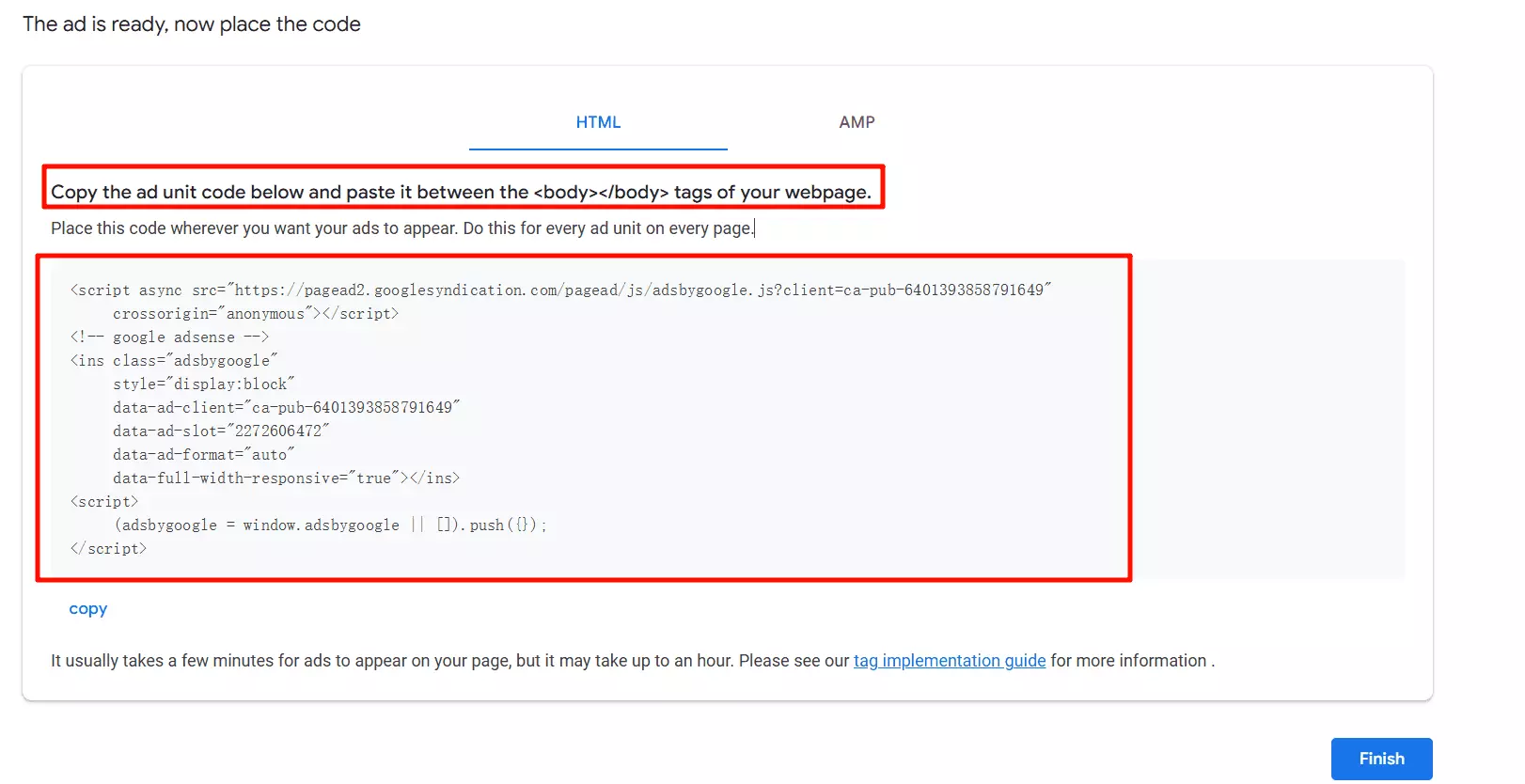Image resolution: width=1525 pixels, height=784 pixels.
Task: Click the ins class="adsbygoogle" line
Action: (174, 361)
